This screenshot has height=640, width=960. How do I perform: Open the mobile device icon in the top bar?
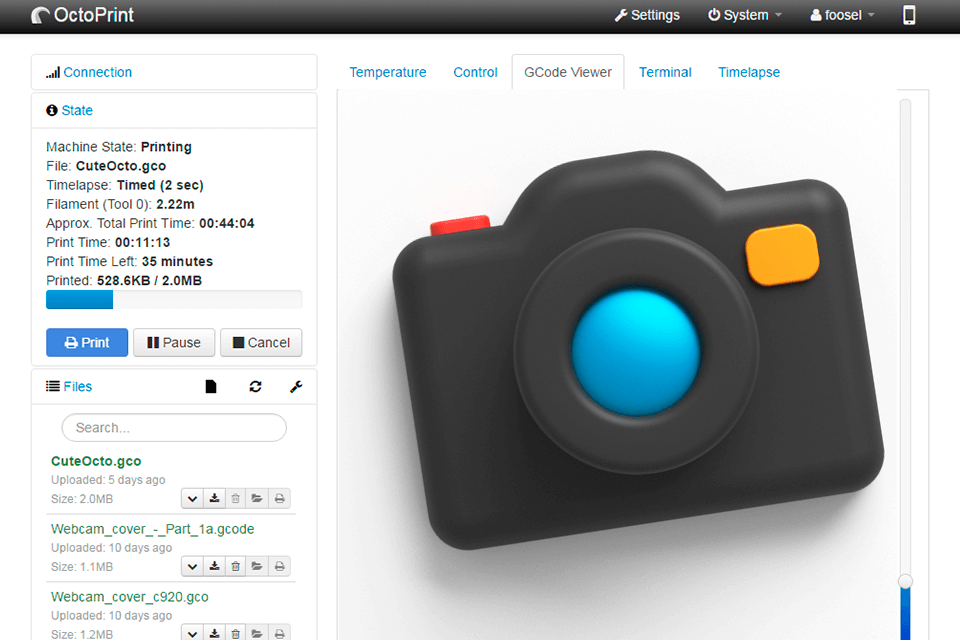tap(909, 15)
